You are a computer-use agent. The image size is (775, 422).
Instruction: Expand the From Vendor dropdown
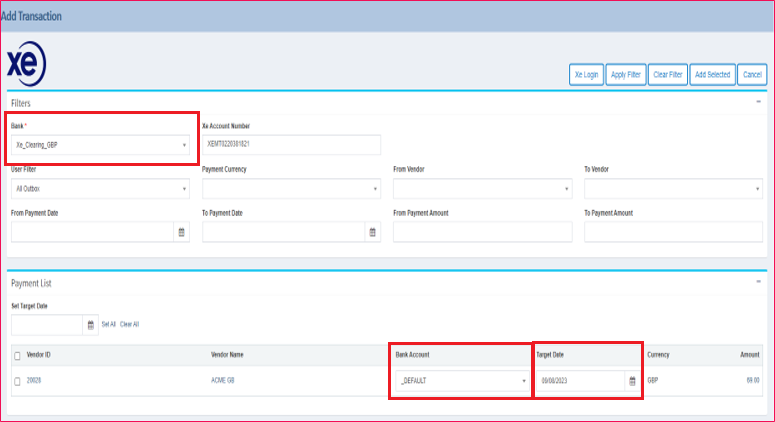(482, 188)
